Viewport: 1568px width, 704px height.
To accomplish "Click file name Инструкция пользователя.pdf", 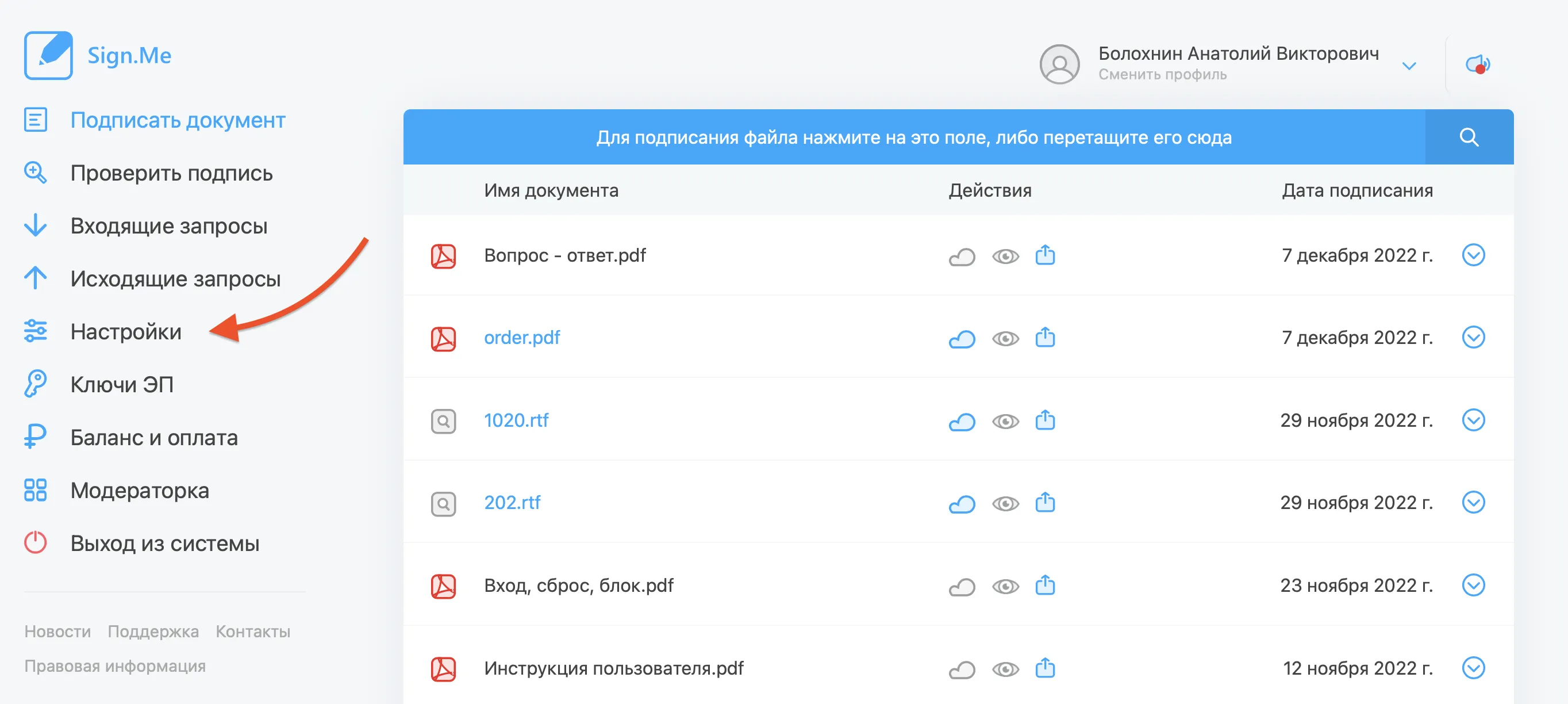I will click(x=613, y=668).
